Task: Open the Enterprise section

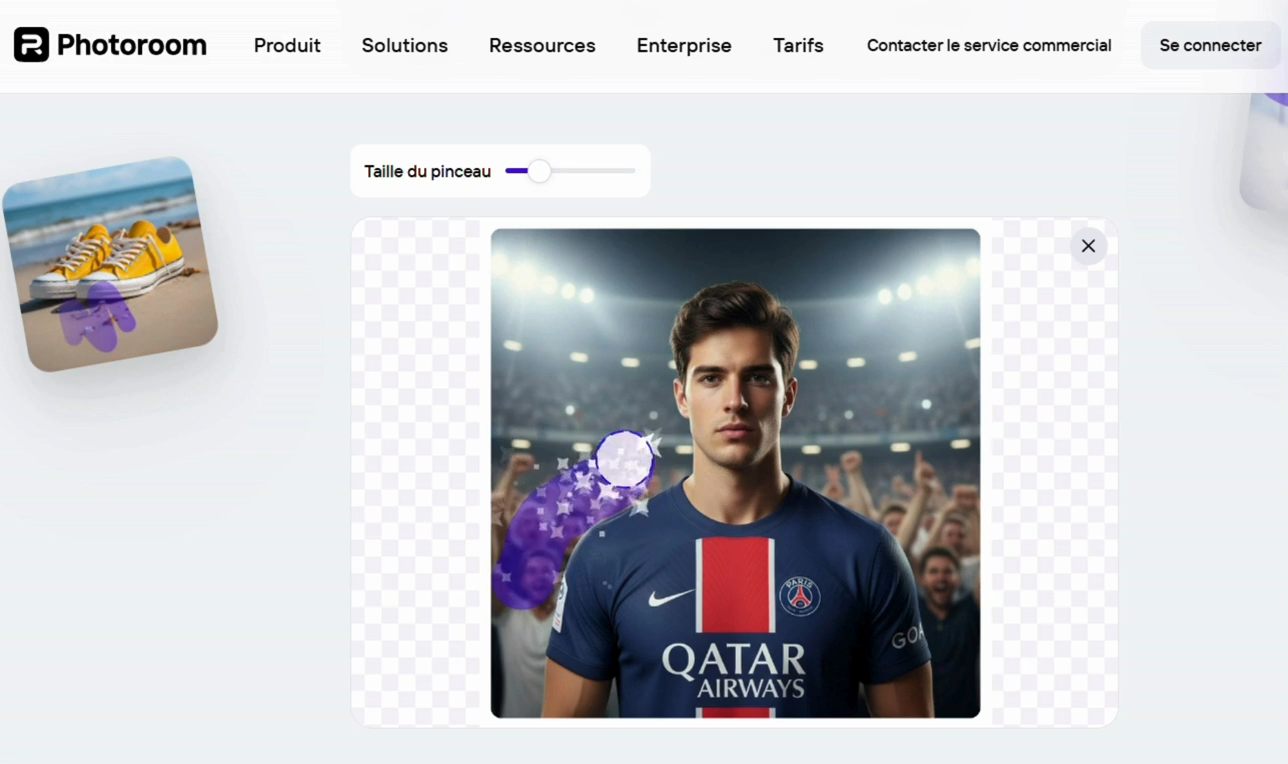Action: pyautogui.click(x=684, y=45)
